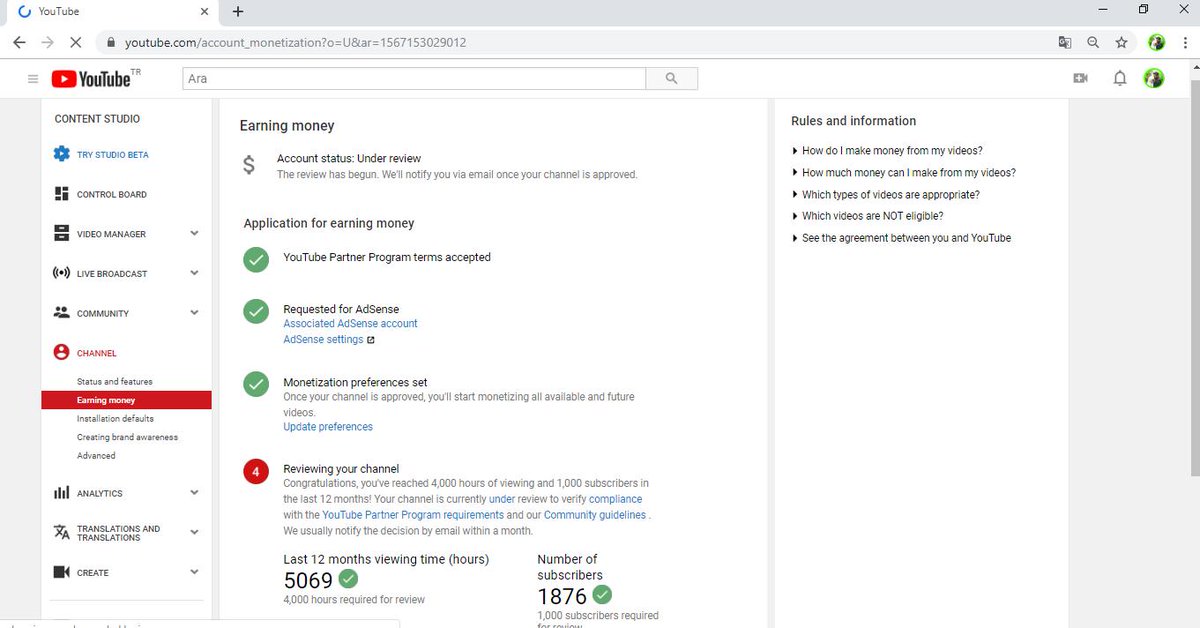1200x628 pixels.
Task: Expand the Create section
Action: (194, 572)
